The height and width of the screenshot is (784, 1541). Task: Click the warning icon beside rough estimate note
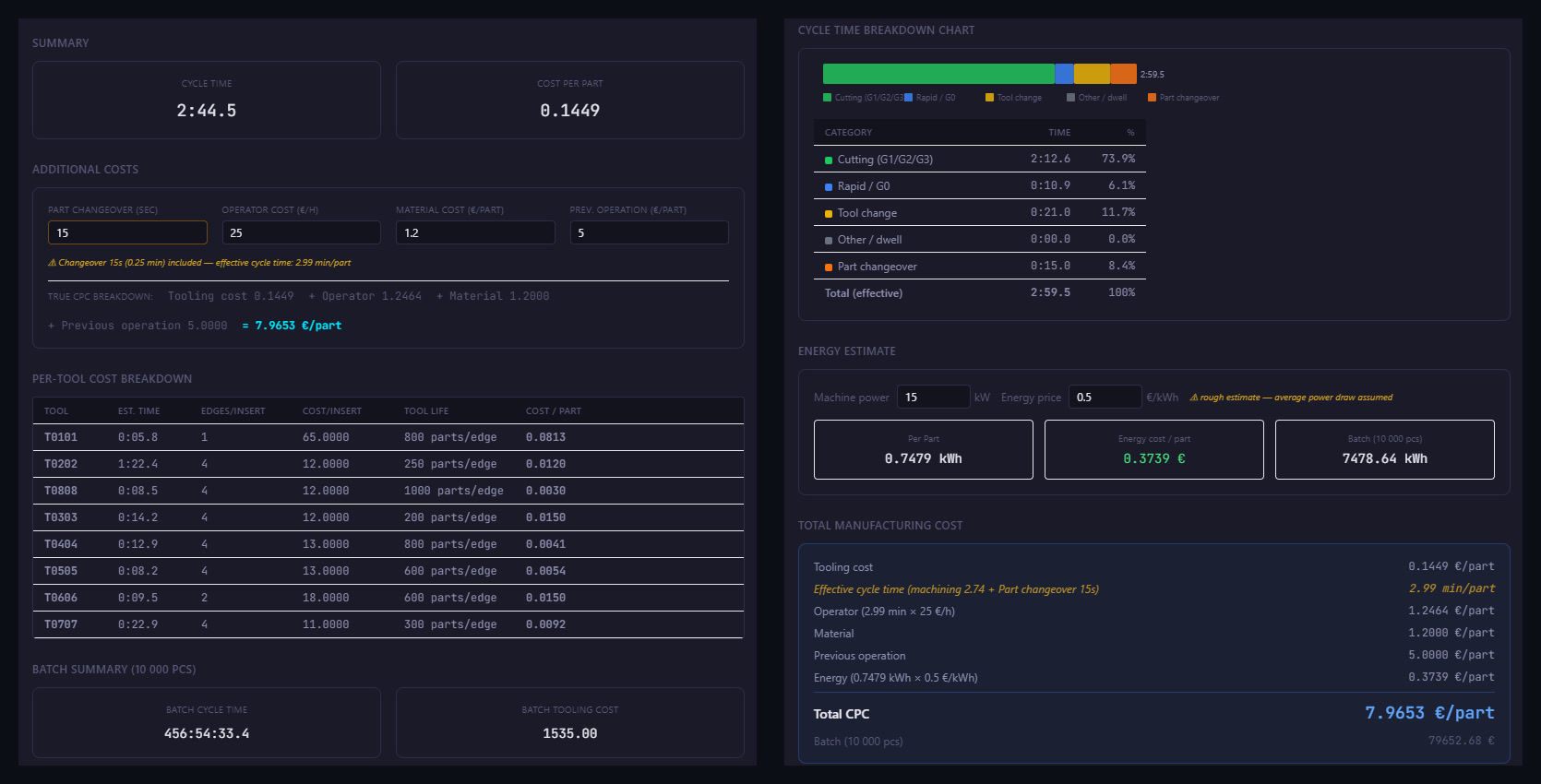pos(1194,398)
